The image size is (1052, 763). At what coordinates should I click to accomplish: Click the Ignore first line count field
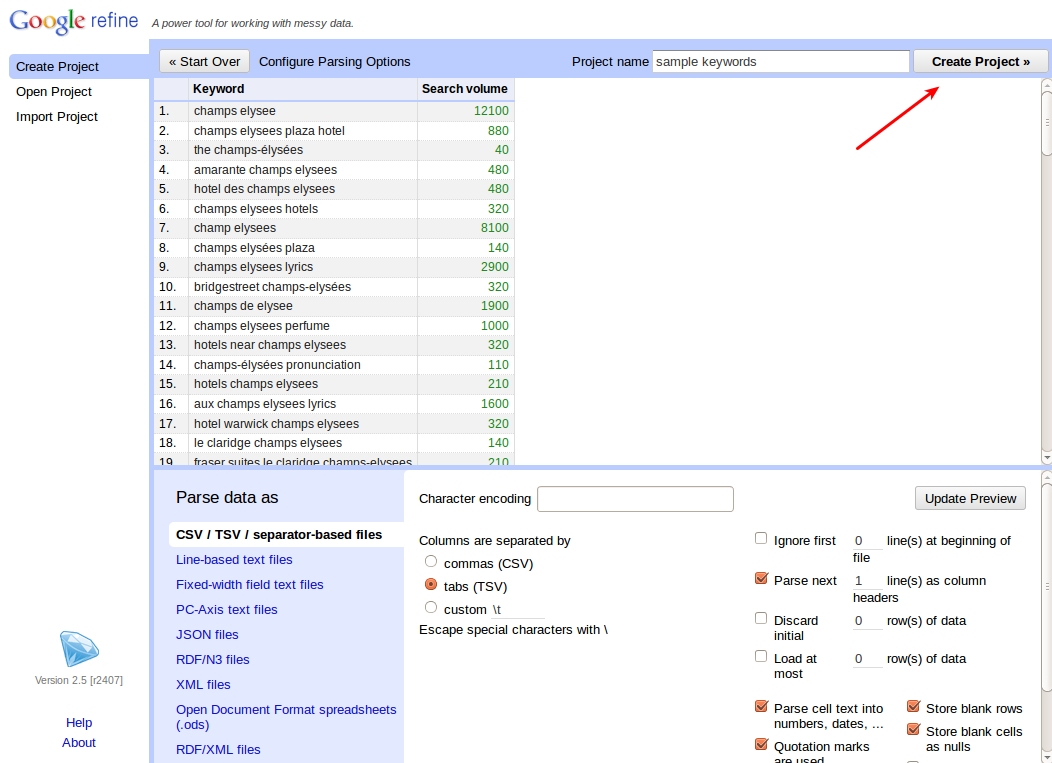click(x=867, y=541)
